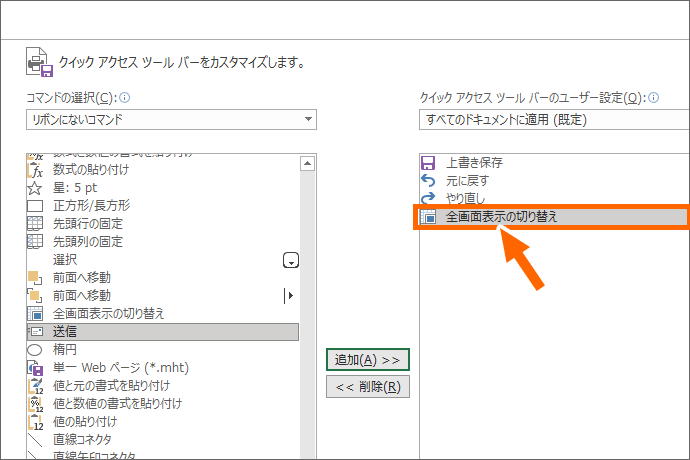Open the すべてのドキュメントに適用 (既定) dropdown
690x460 pixels.
click(x=554, y=120)
